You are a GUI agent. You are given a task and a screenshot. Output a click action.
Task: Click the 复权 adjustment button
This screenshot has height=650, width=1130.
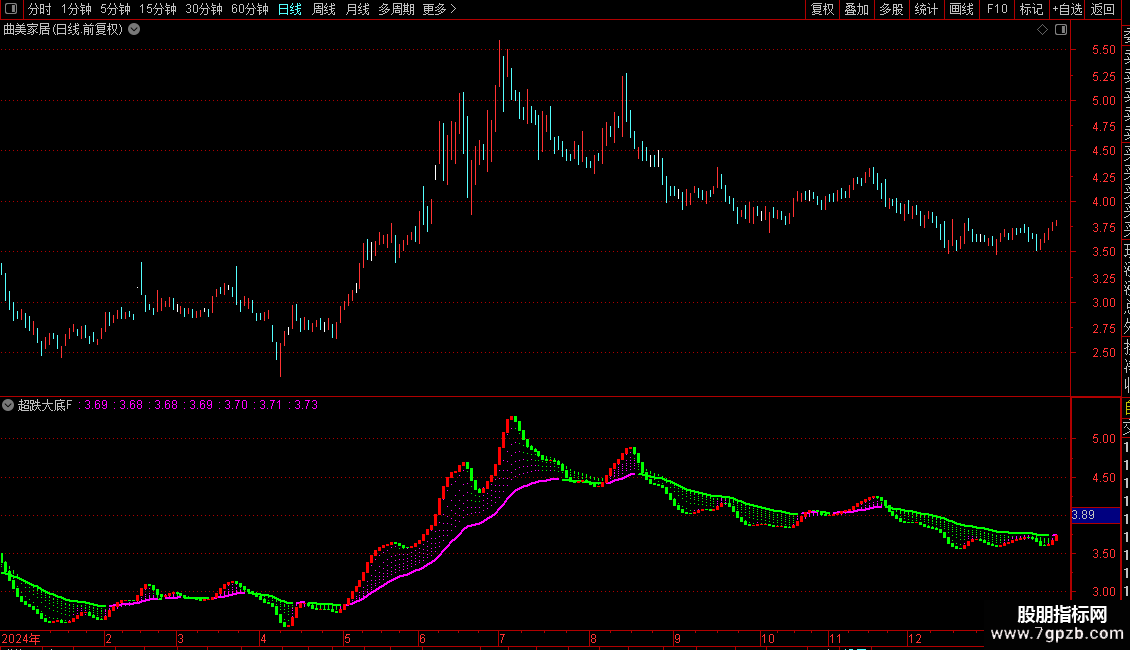[x=822, y=9]
